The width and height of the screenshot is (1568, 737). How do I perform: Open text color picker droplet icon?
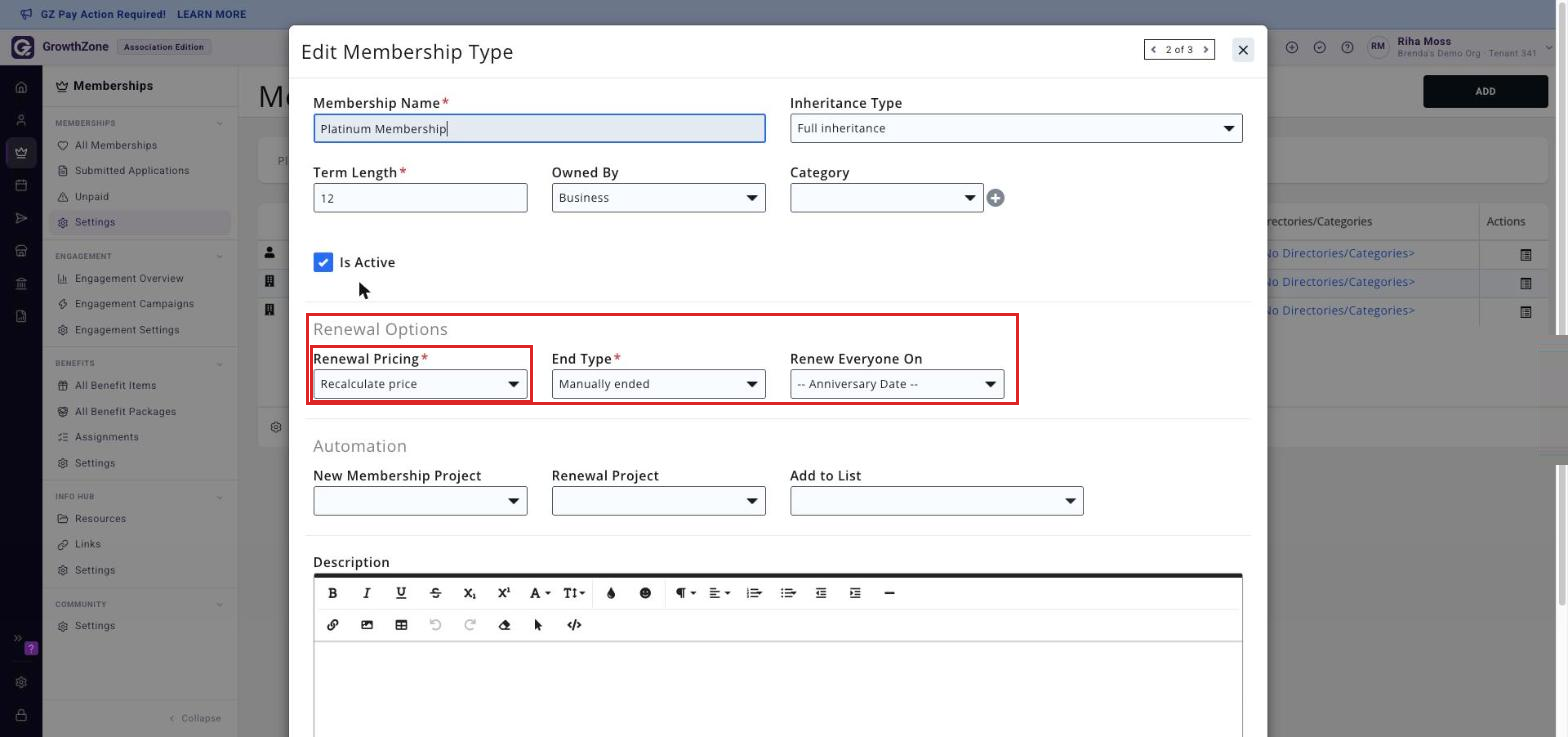611,593
